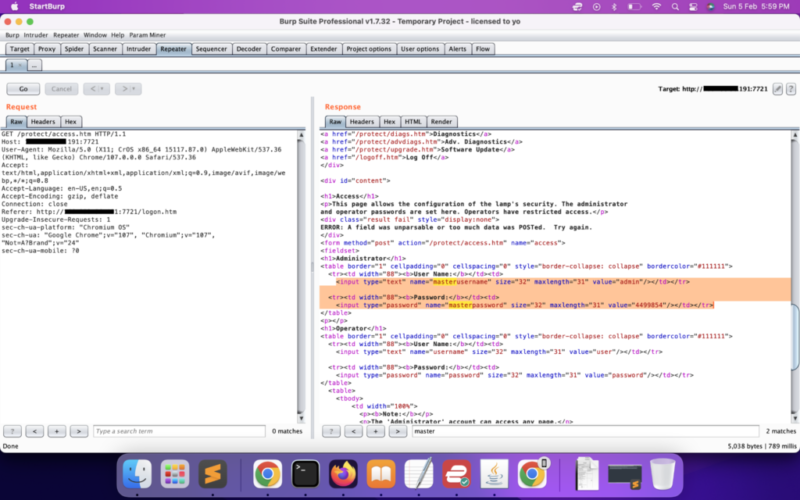Go to next match in response search
The height and width of the screenshot is (500, 800).
(x=397, y=431)
